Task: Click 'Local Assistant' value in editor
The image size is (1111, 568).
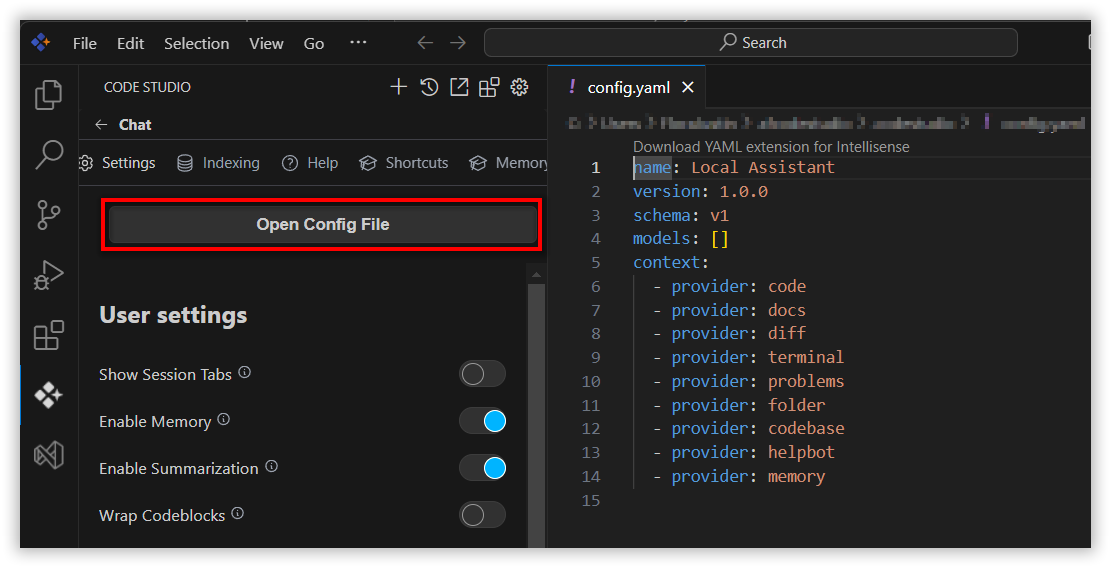Action: [763, 167]
